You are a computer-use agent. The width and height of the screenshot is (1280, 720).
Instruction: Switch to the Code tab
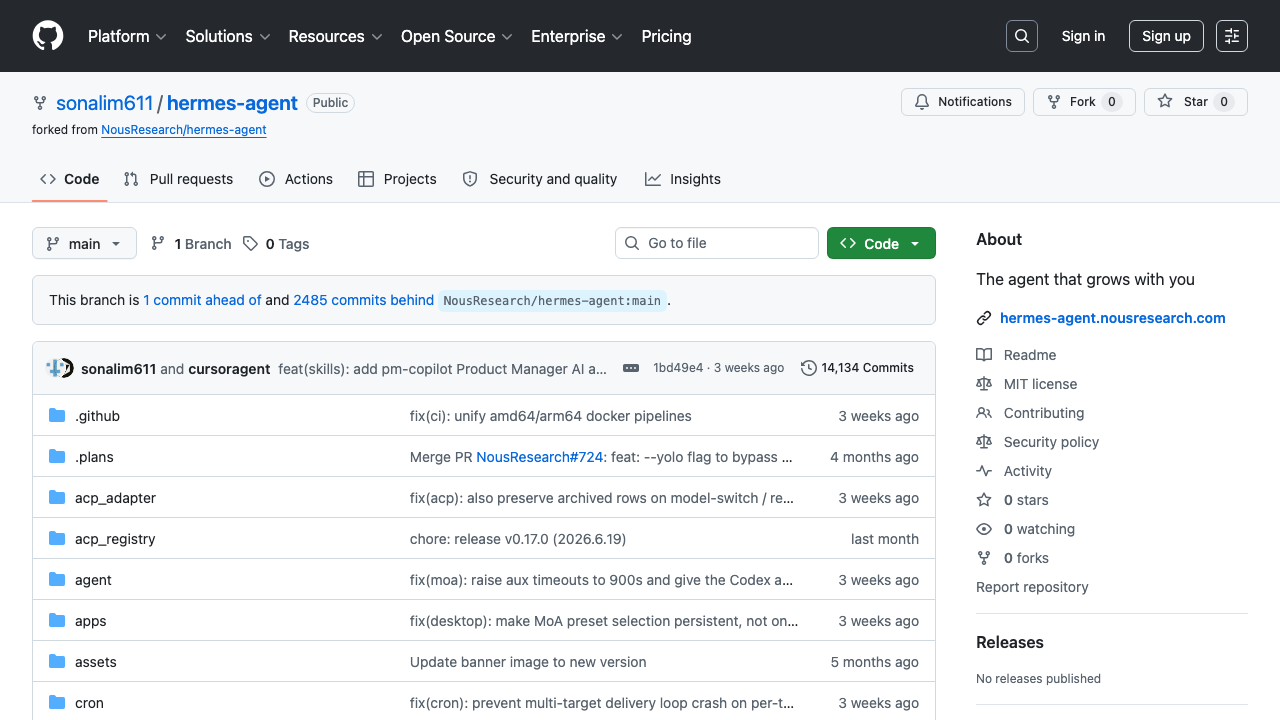[x=69, y=179]
